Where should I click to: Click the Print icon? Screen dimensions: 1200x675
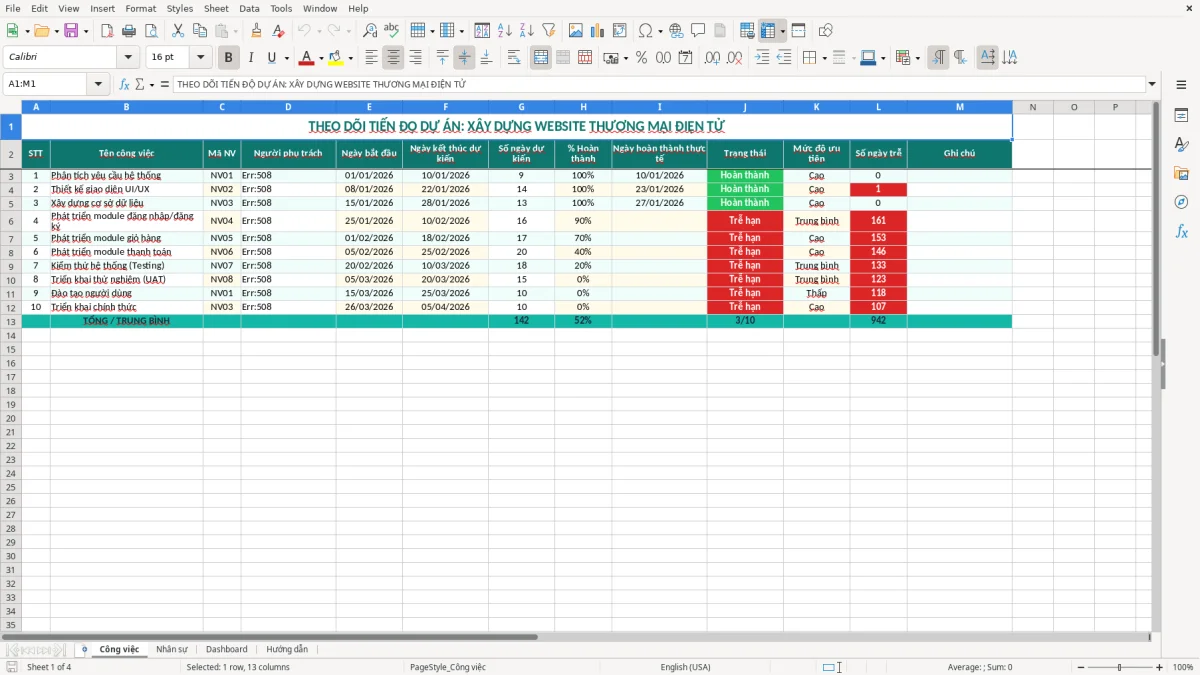[128, 31]
